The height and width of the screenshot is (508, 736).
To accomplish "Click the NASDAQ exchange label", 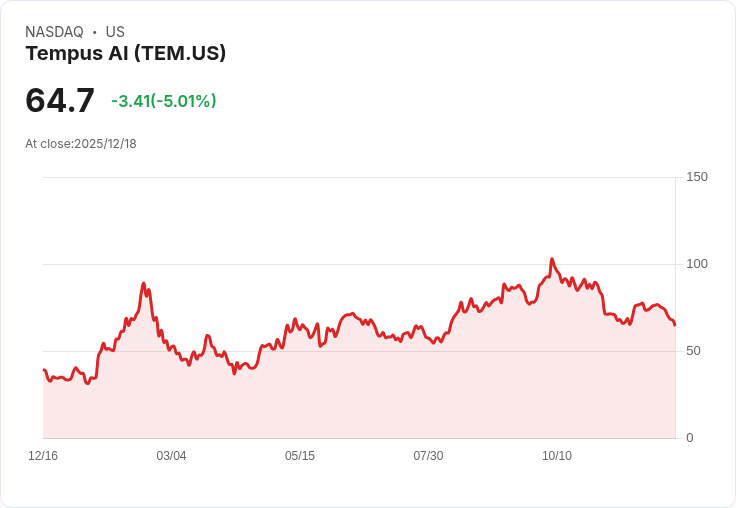I will [x=54, y=32].
